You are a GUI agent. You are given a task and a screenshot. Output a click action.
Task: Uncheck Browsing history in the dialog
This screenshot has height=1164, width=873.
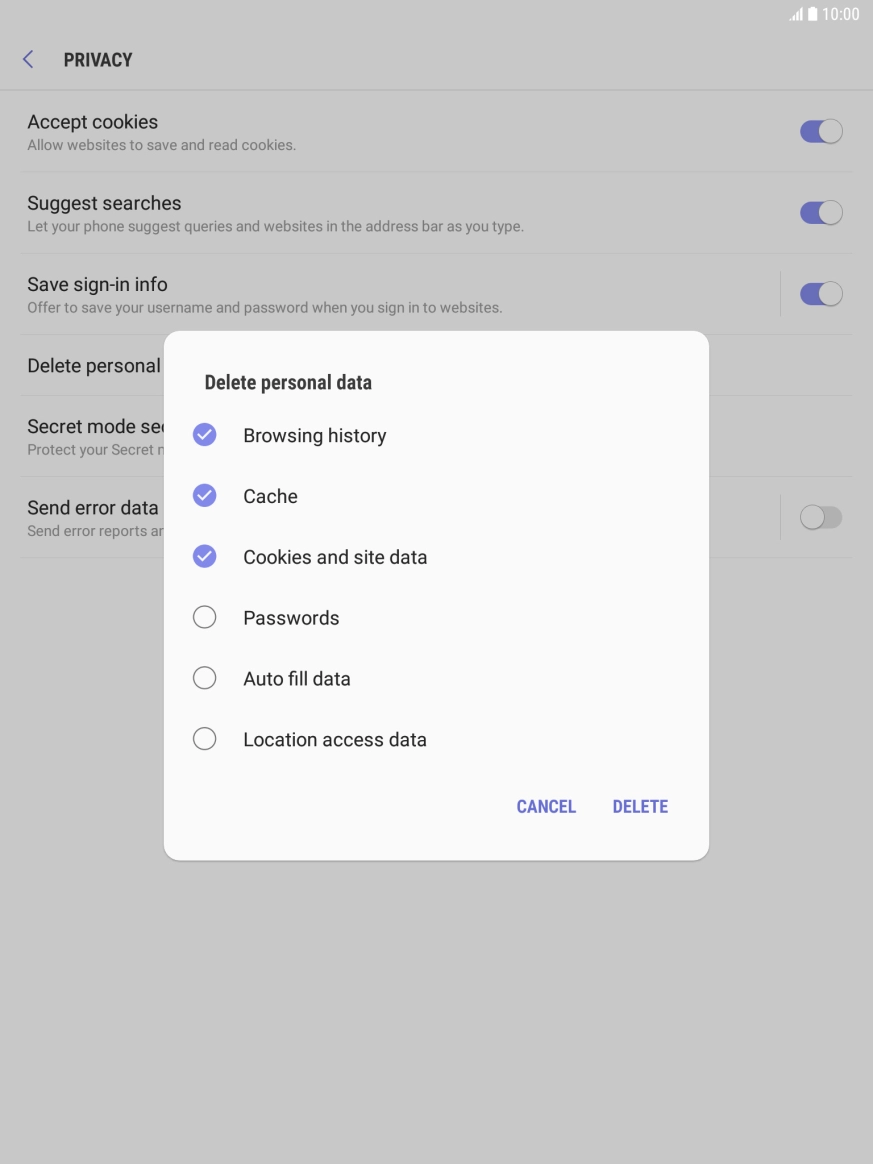coord(204,434)
